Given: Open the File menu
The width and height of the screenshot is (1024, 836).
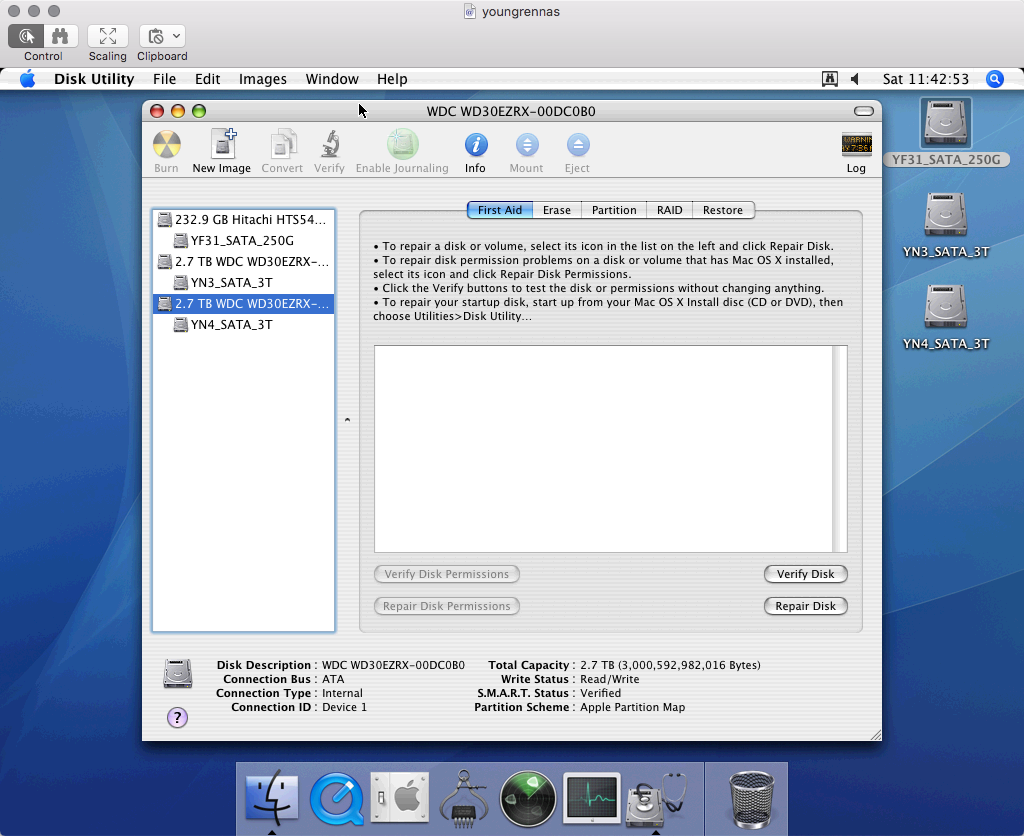Looking at the screenshot, I should [165, 79].
